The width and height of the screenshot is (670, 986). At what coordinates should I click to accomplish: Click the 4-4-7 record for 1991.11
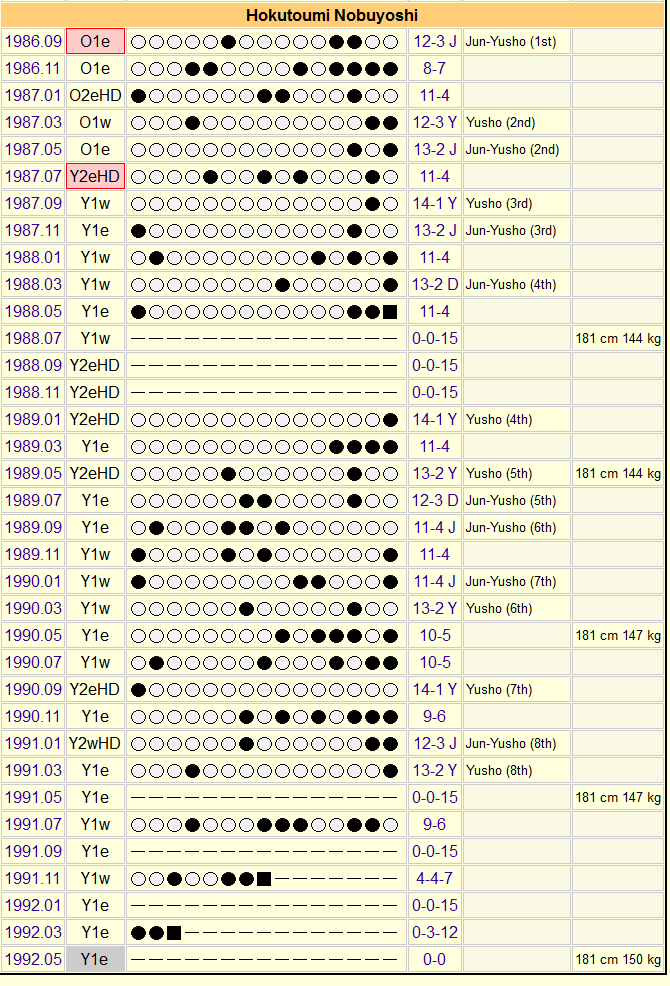tap(435, 879)
